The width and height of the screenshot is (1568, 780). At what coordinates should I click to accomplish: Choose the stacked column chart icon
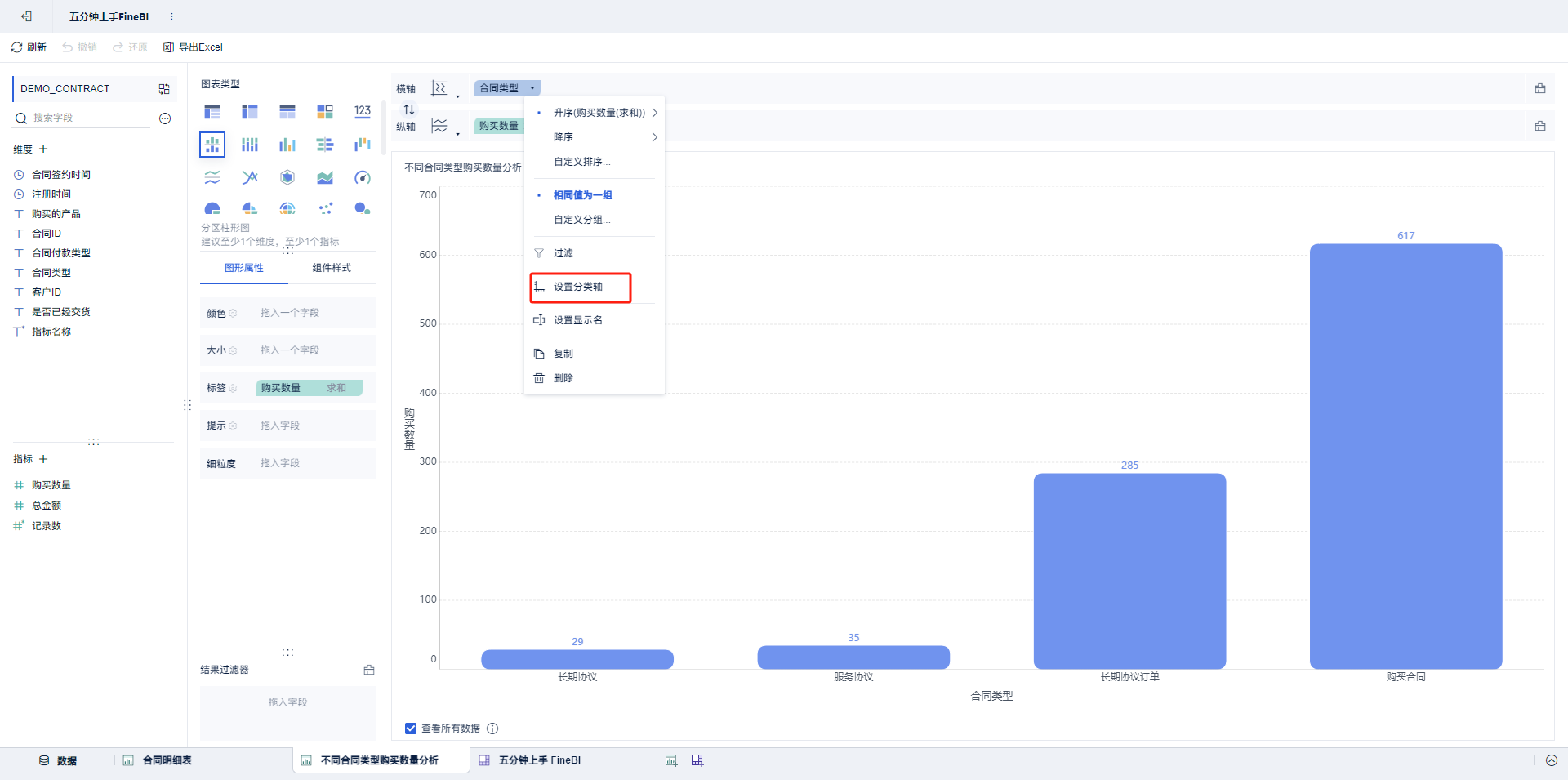point(250,145)
